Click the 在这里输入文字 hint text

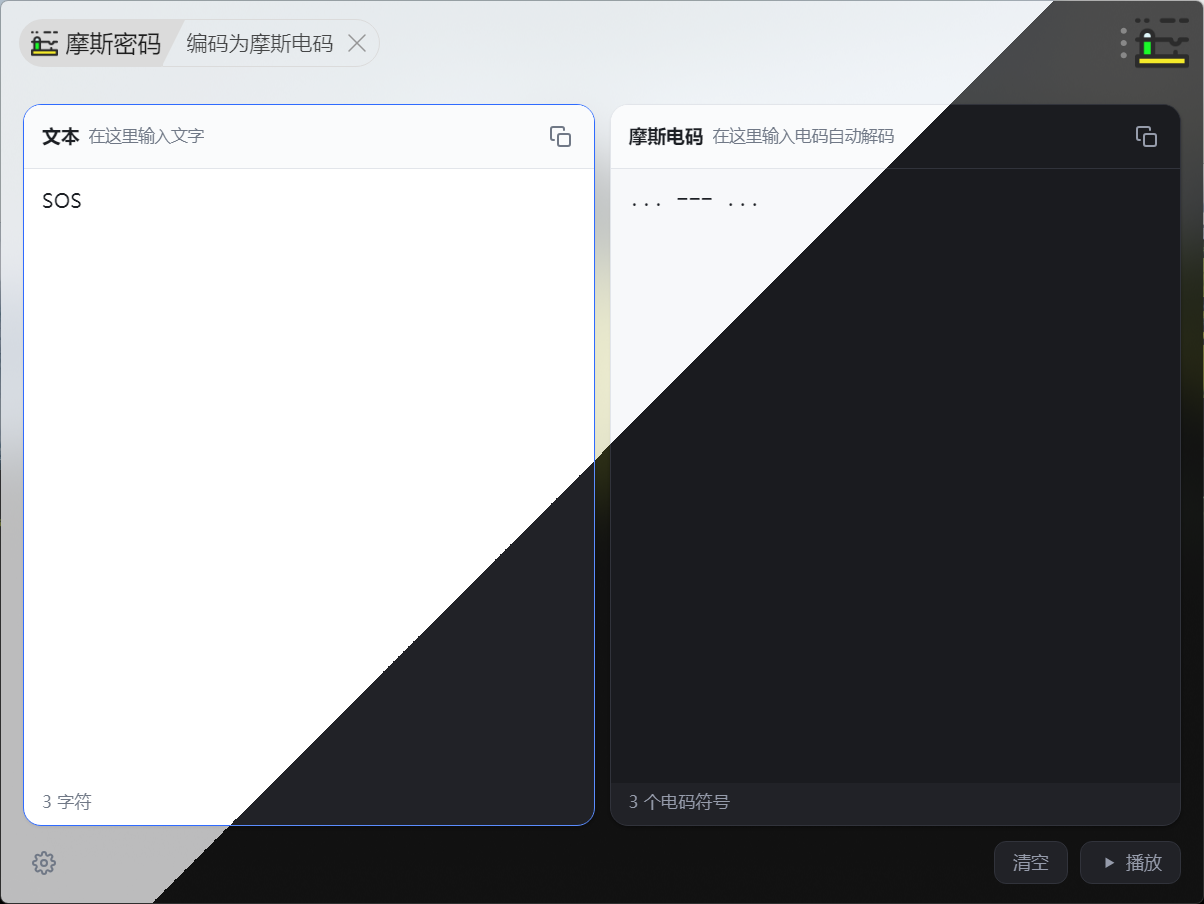click(x=147, y=136)
